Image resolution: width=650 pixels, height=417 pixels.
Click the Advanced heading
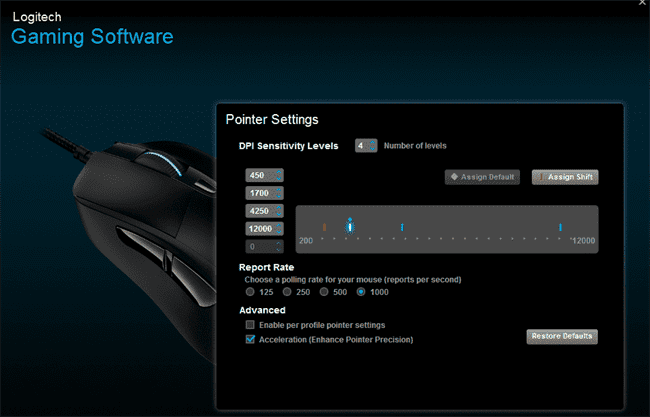262,310
